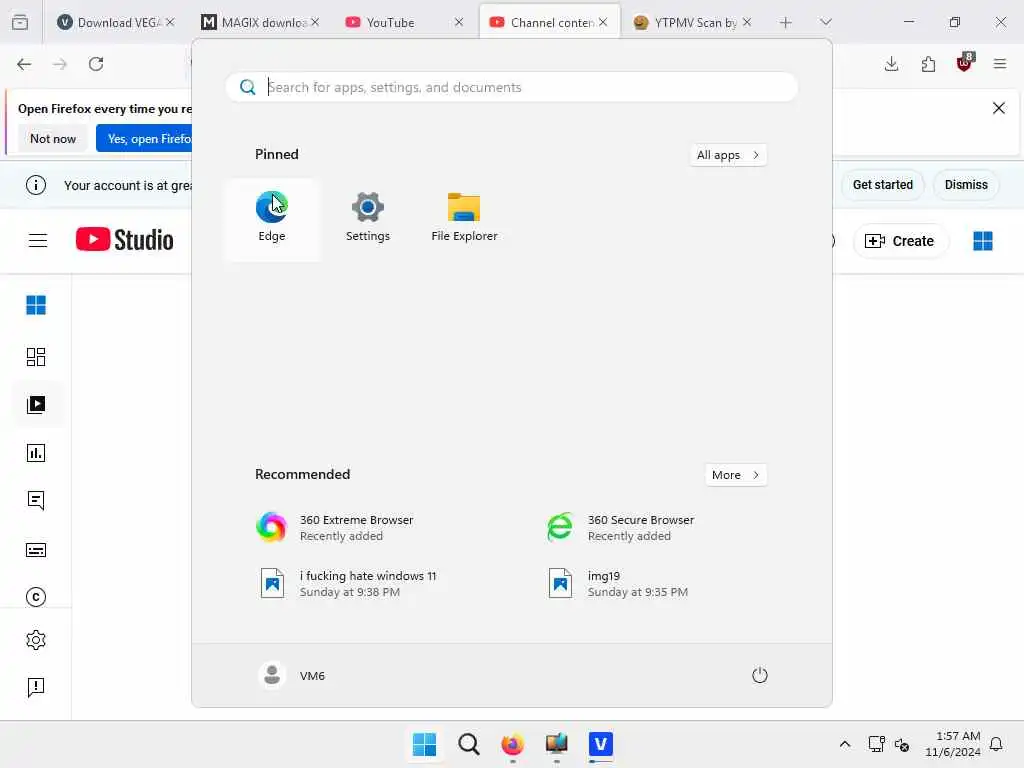
Task: Click the uBlock Origin extension icon
Action: pyautogui.click(x=965, y=63)
